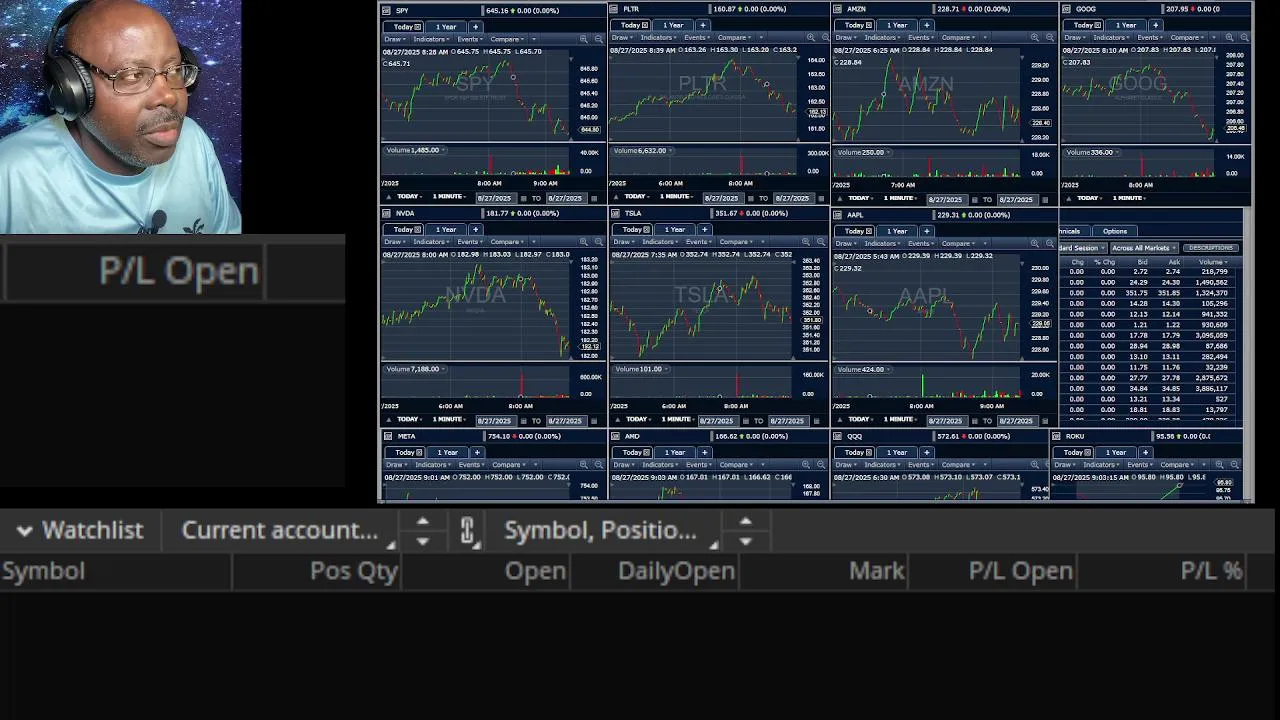Open the Across All Markets dropdown
This screenshot has height=720, width=1280.
1143,248
